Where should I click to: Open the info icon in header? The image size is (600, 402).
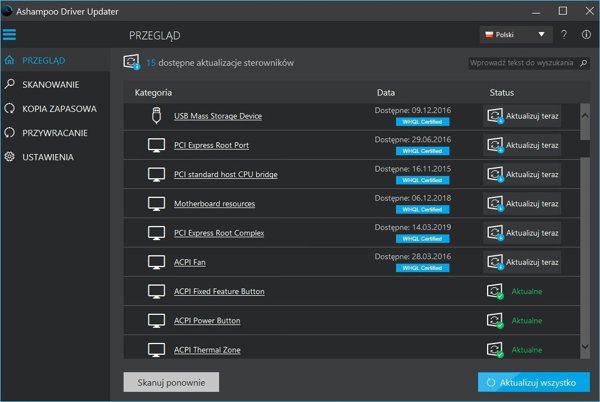click(x=586, y=34)
